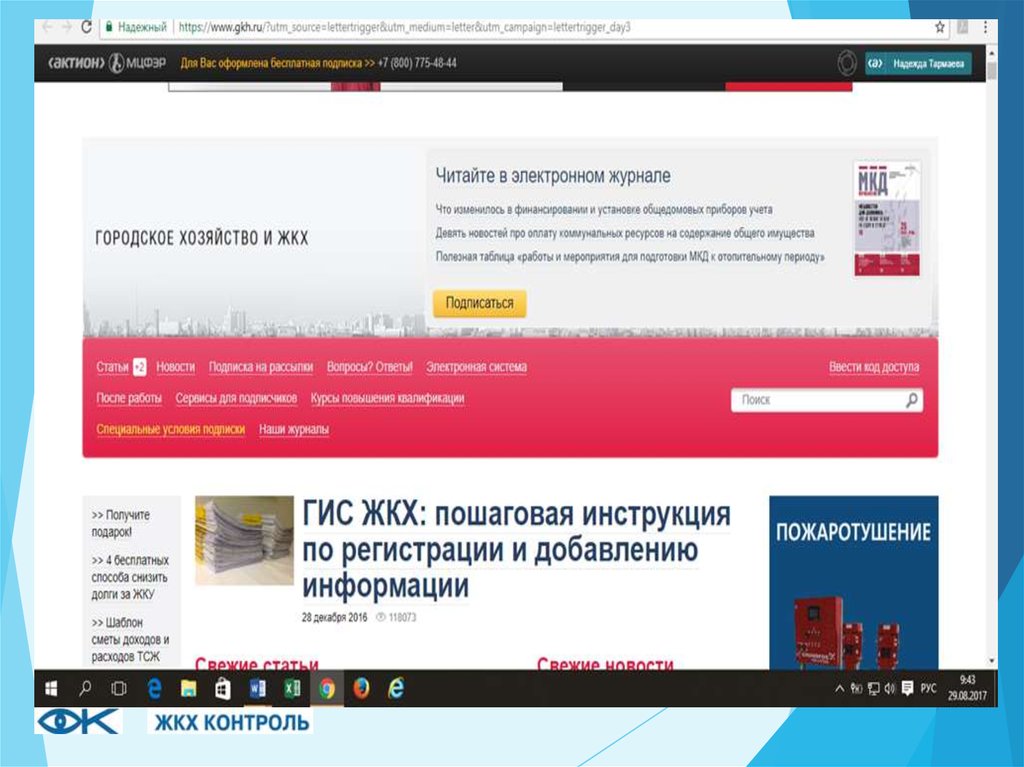Click free subscription notice in top bar
The width and height of the screenshot is (1024, 767).
coord(278,63)
